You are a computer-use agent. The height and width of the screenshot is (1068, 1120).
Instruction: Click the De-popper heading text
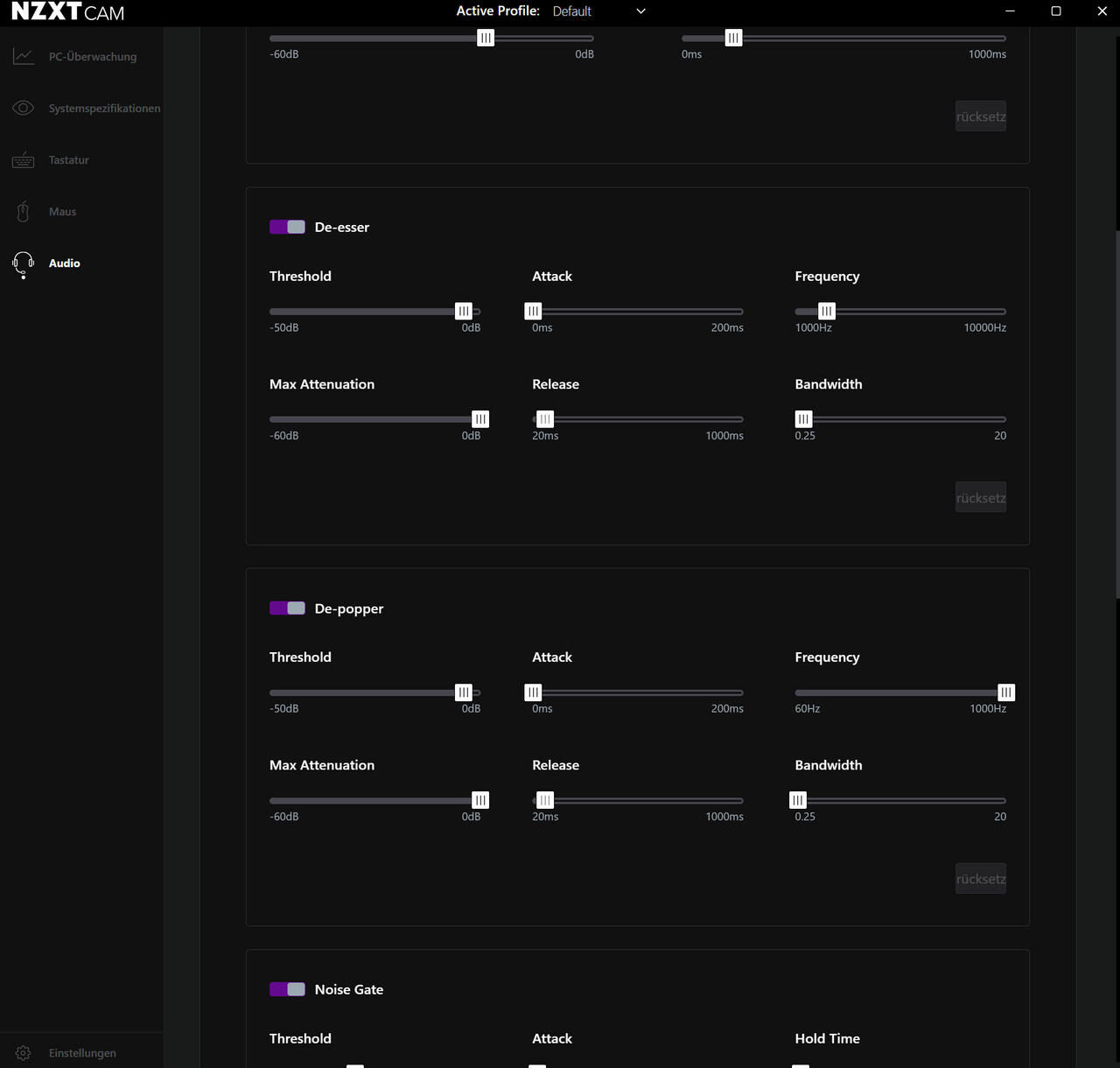click(x=349, y=608)
